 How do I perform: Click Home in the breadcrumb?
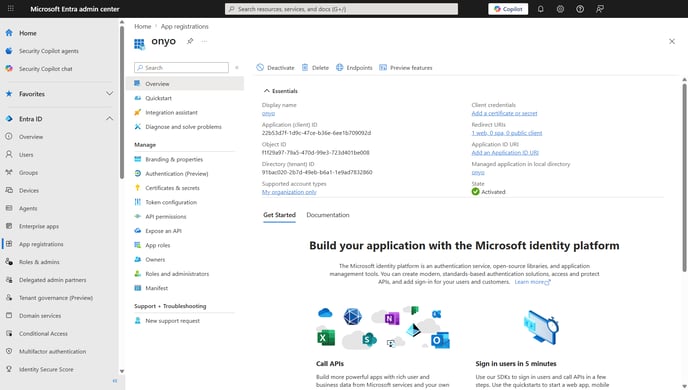(143, 26)
